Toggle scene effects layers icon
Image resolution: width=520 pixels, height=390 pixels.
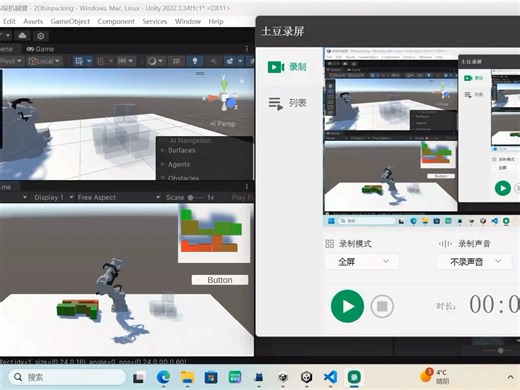230,61
